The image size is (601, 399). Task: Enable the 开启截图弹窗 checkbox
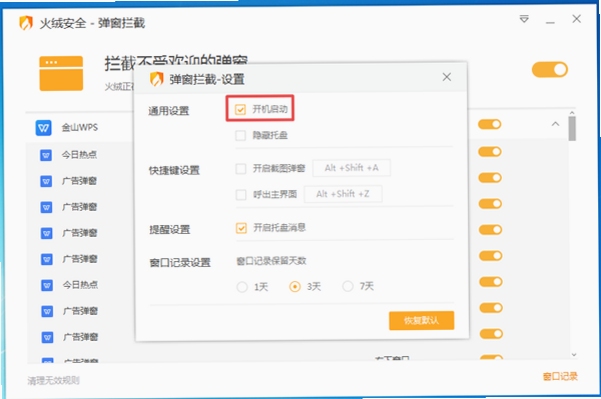point(241,169)
